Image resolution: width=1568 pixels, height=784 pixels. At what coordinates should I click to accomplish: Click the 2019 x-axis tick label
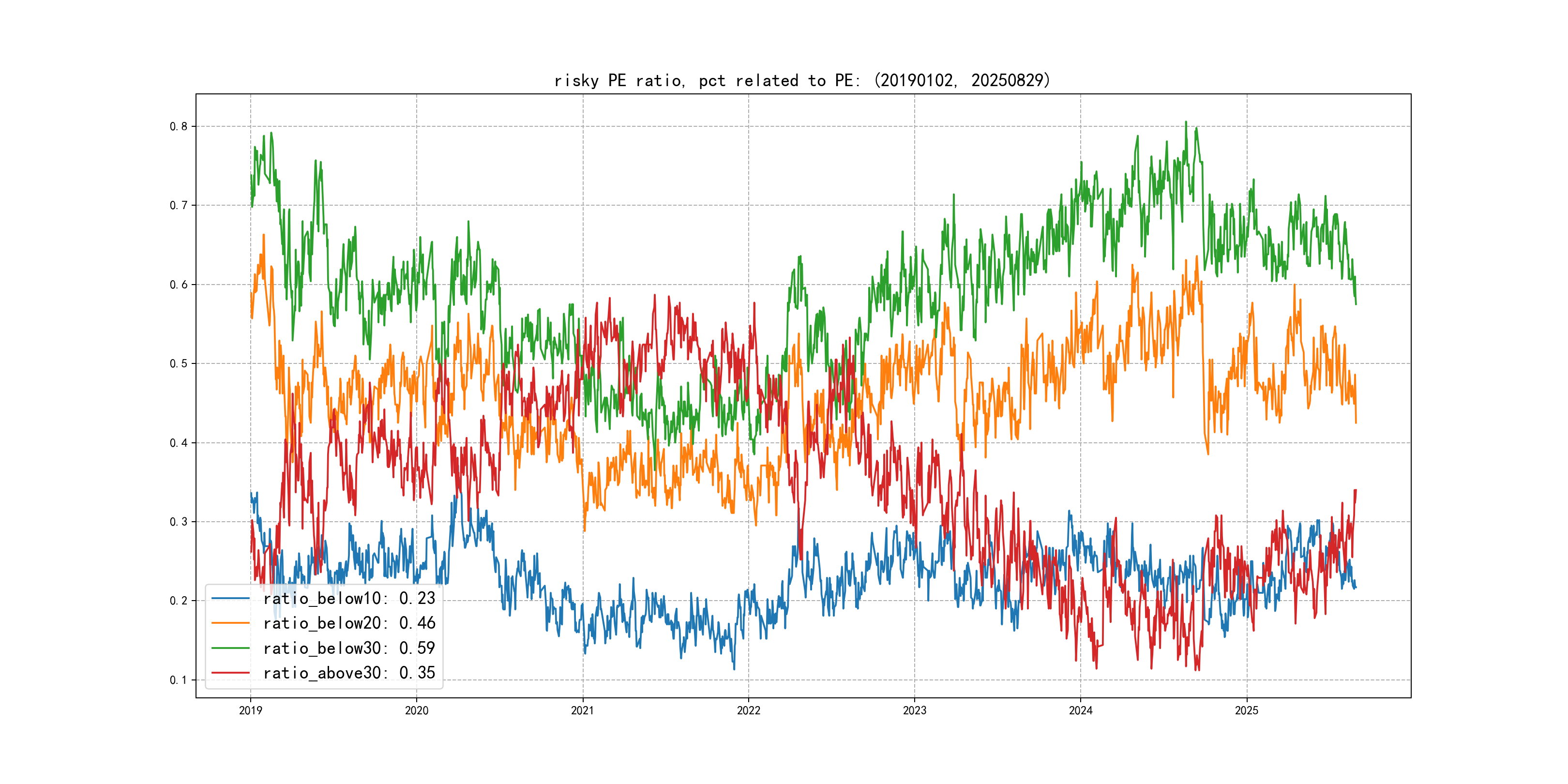pos(250,710)
